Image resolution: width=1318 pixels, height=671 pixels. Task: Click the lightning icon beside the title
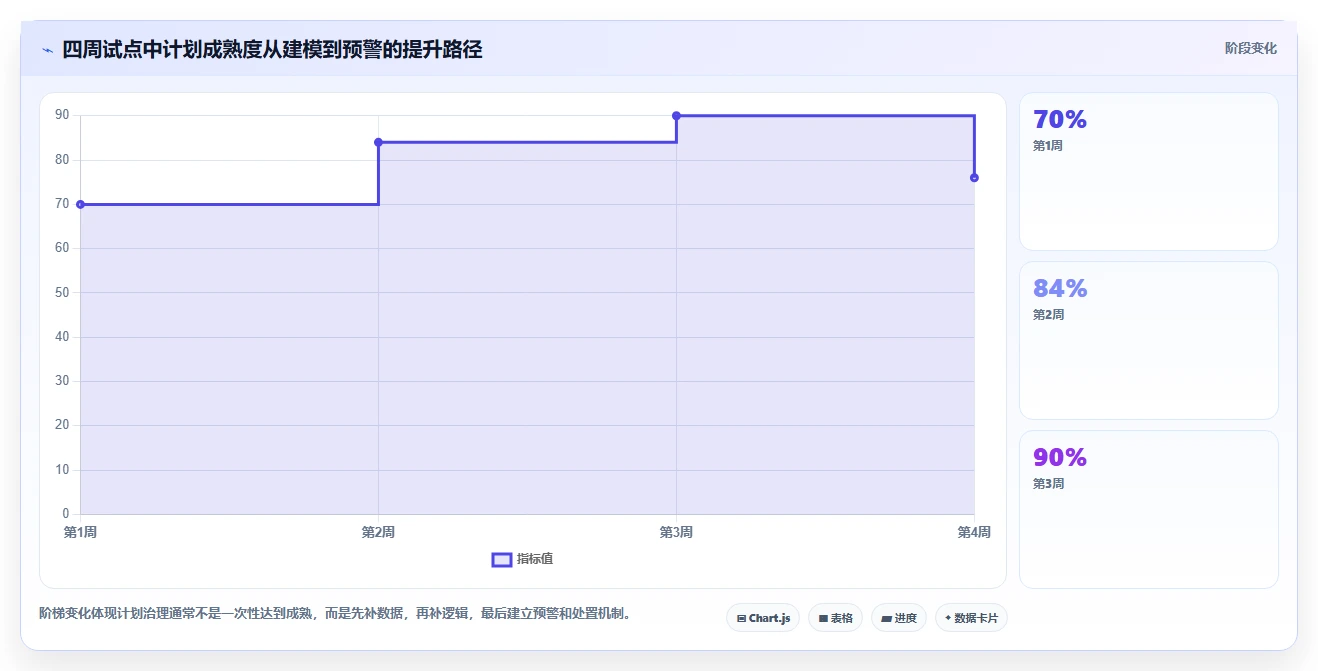pyautogui.click(x=48, y=50)
